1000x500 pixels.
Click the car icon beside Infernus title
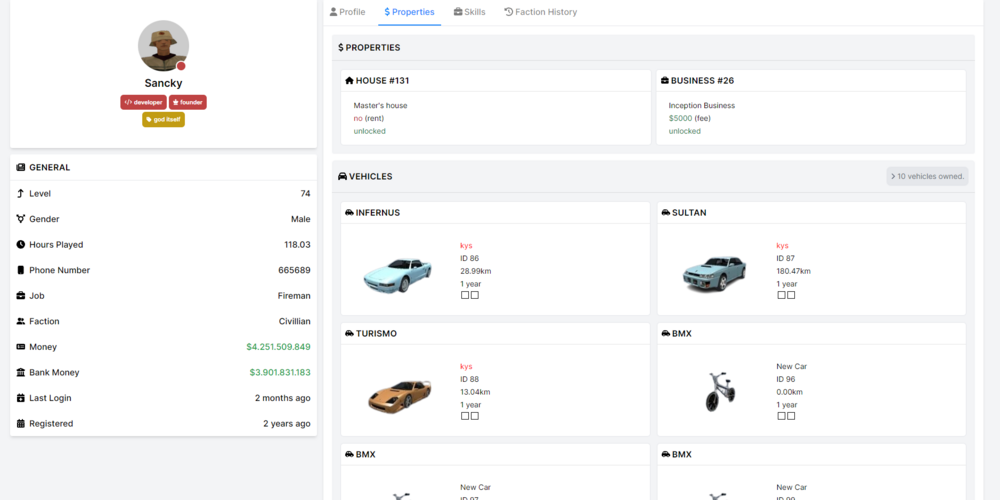[x=349, y=212]
